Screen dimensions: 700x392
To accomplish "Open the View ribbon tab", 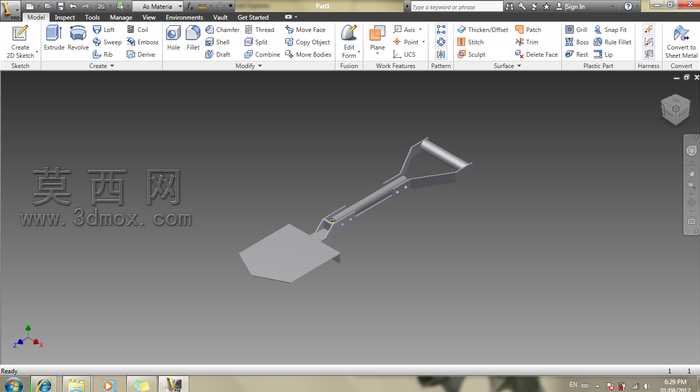I will point(149,17).
